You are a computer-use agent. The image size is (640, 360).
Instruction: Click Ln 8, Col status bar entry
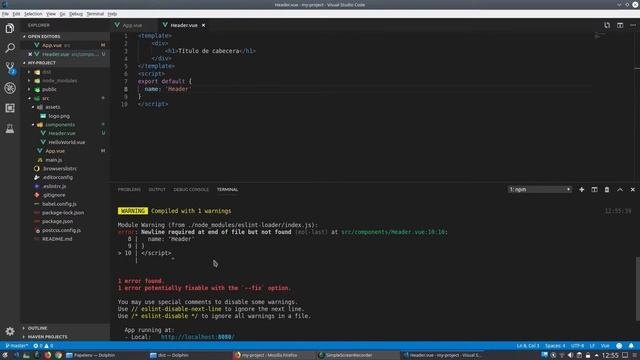point(528,346)
